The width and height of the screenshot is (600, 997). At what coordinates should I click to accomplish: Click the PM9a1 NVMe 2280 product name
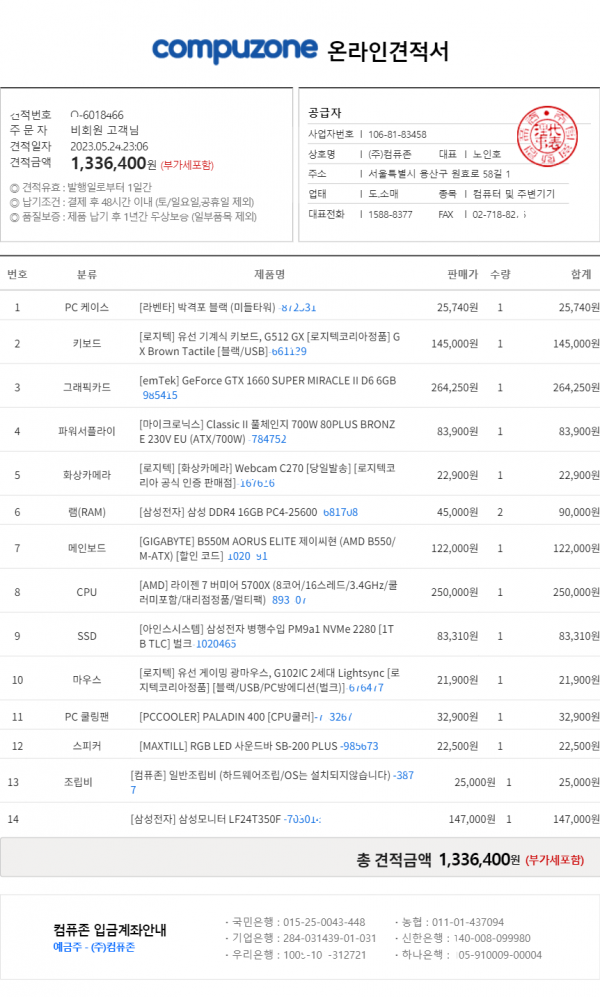[x=267, y=636]
